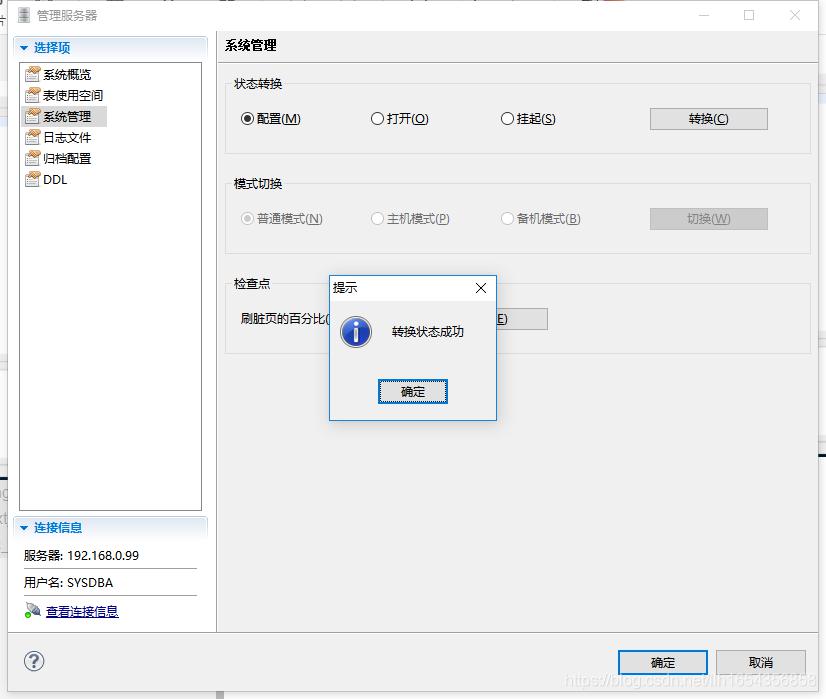
Task: Click the 切换(W) button
Action: pos(709,219)
